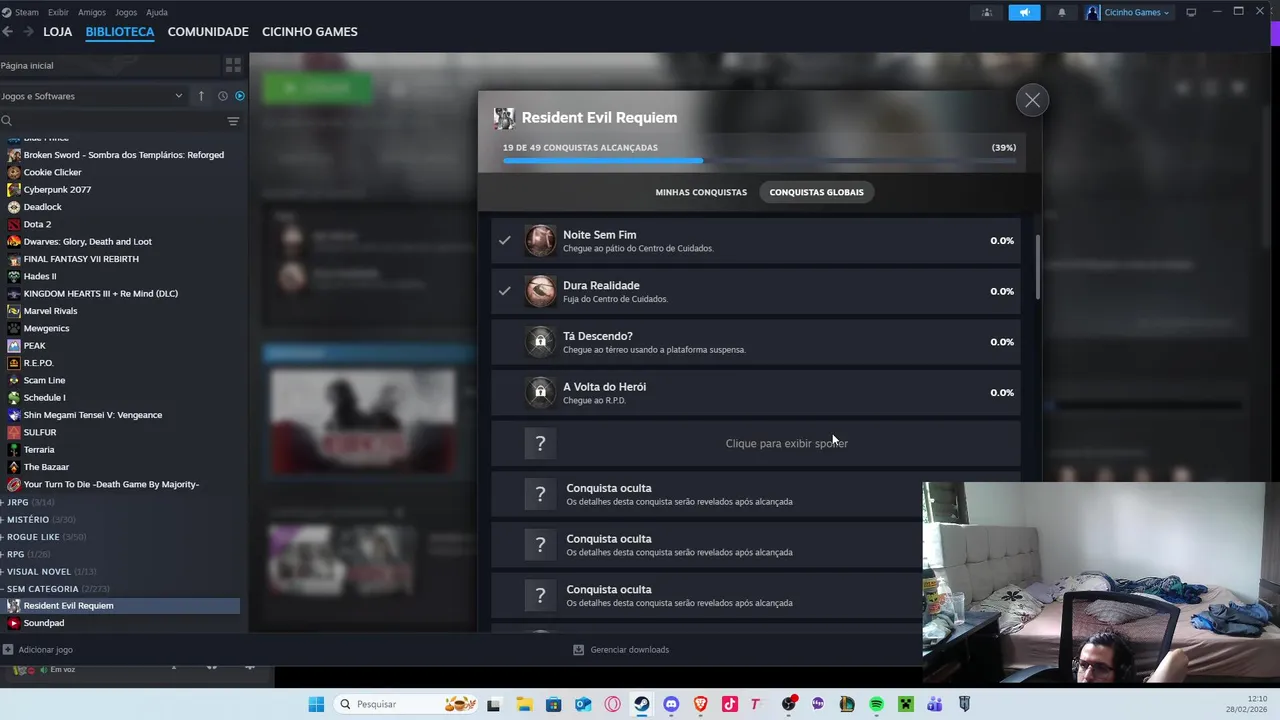Open the Jogos e Softwares filter dropdown
This screenshot has height=720, width=1280.
(94, 96)
